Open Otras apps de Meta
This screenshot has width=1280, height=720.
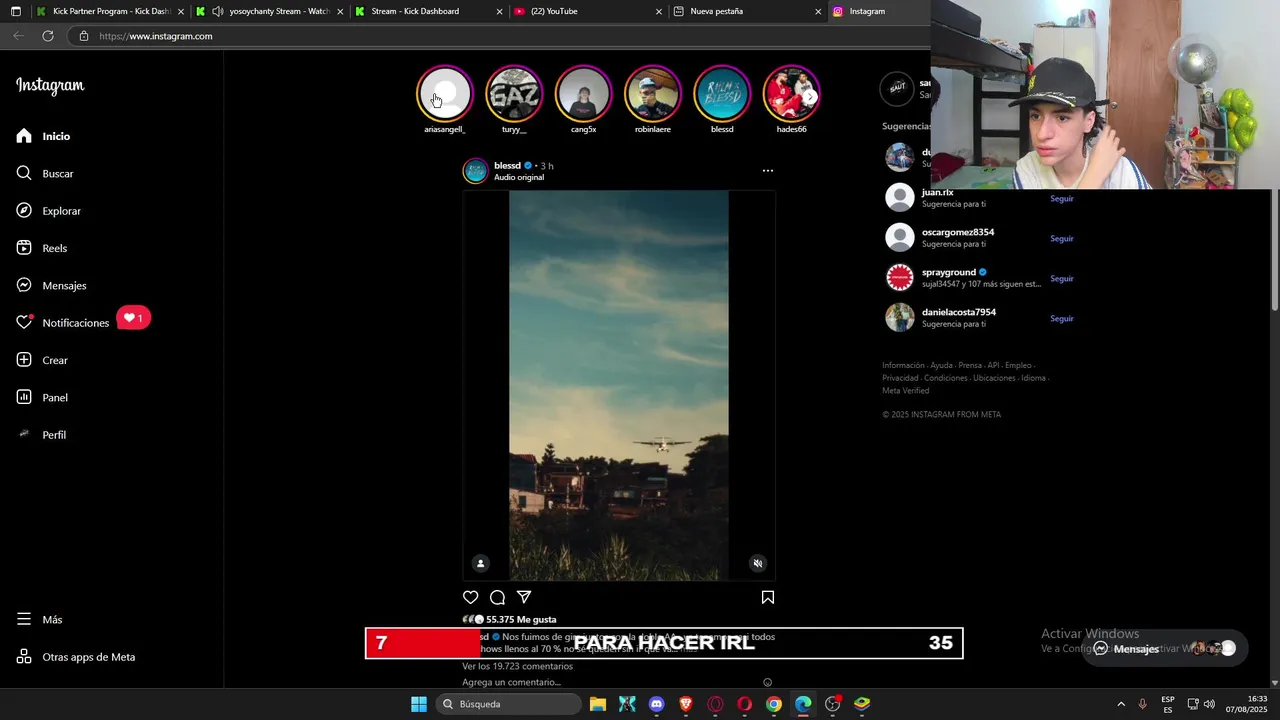(x=75, y=657)
